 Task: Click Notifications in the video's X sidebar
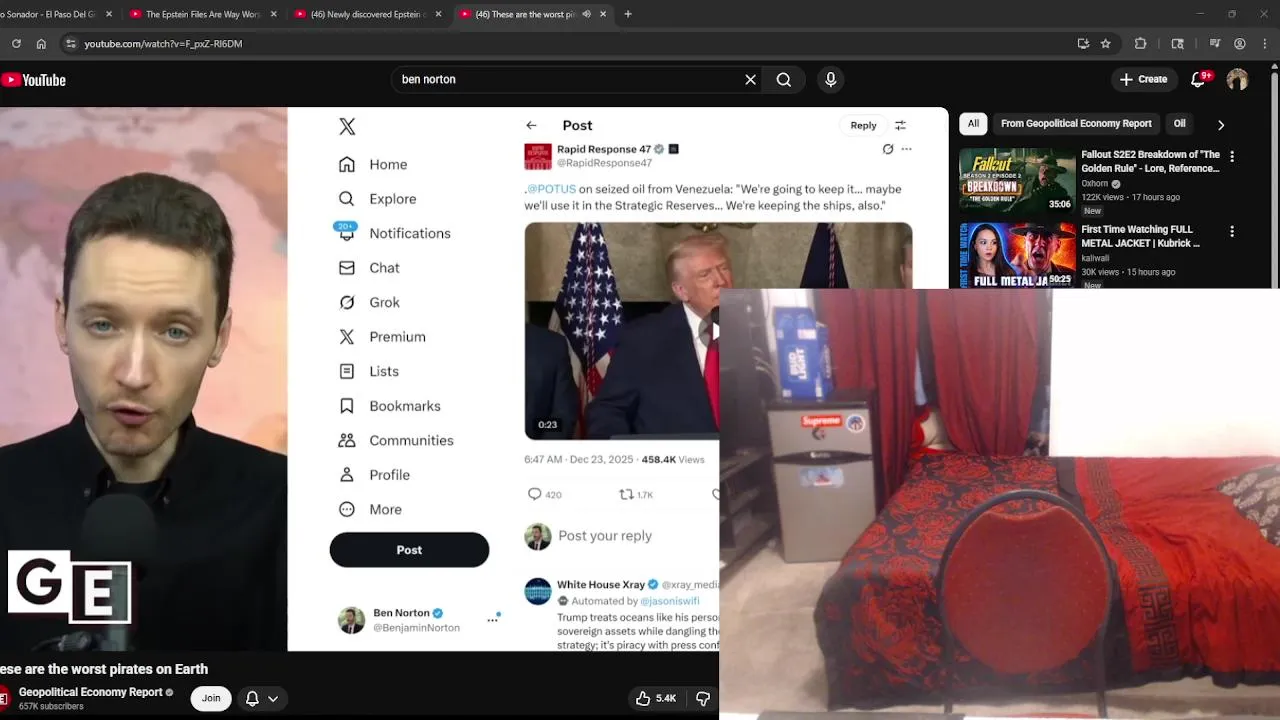click(x=410, y=233)
